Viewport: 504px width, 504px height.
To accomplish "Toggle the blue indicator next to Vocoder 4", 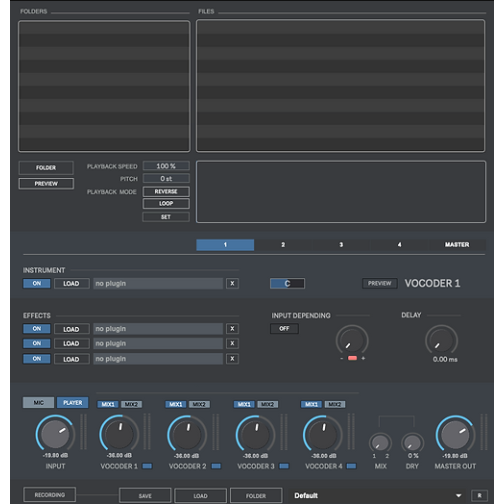I will [351, 466].
